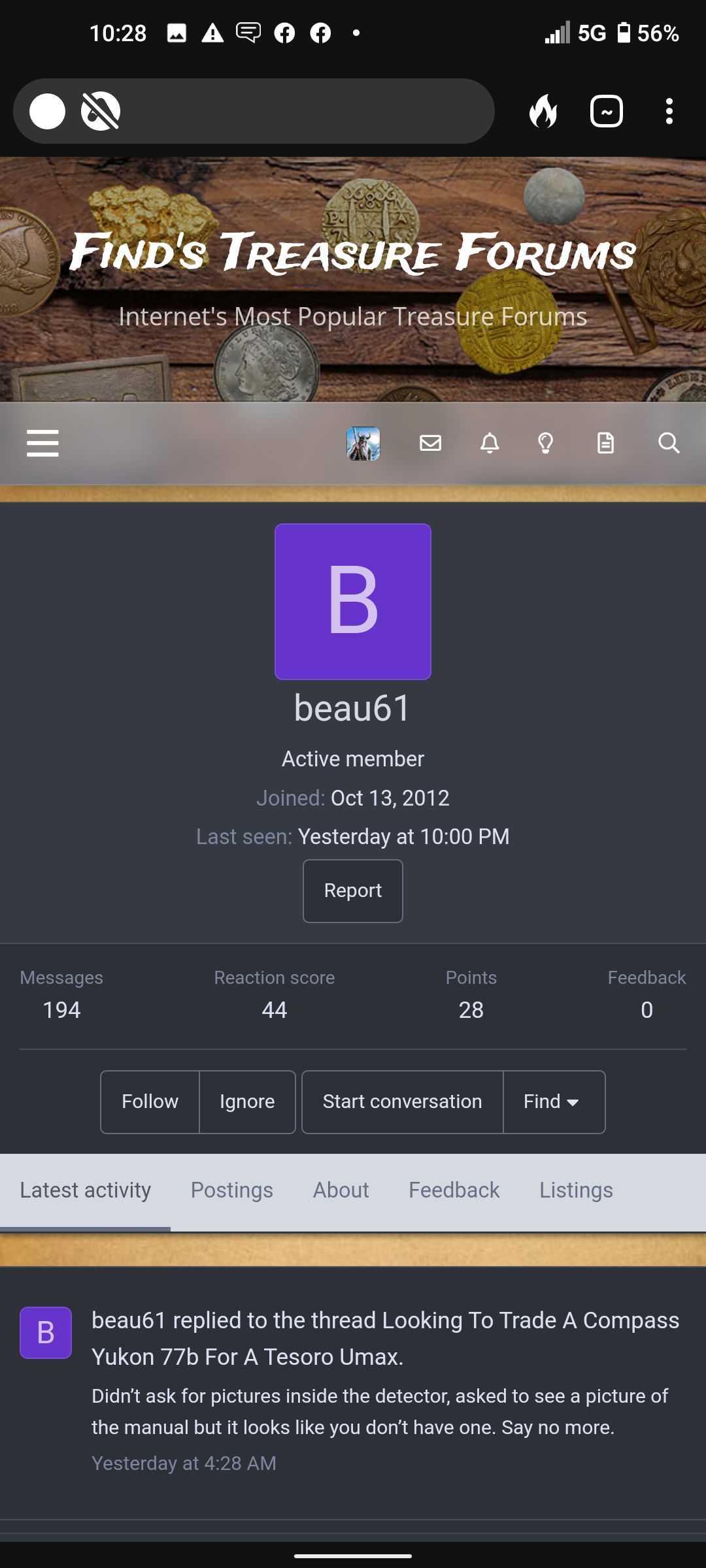Tap the "Yesterday at 4:28 AM" timestamp
This screenshot has height=1568, width=706.
(184, 1463)
